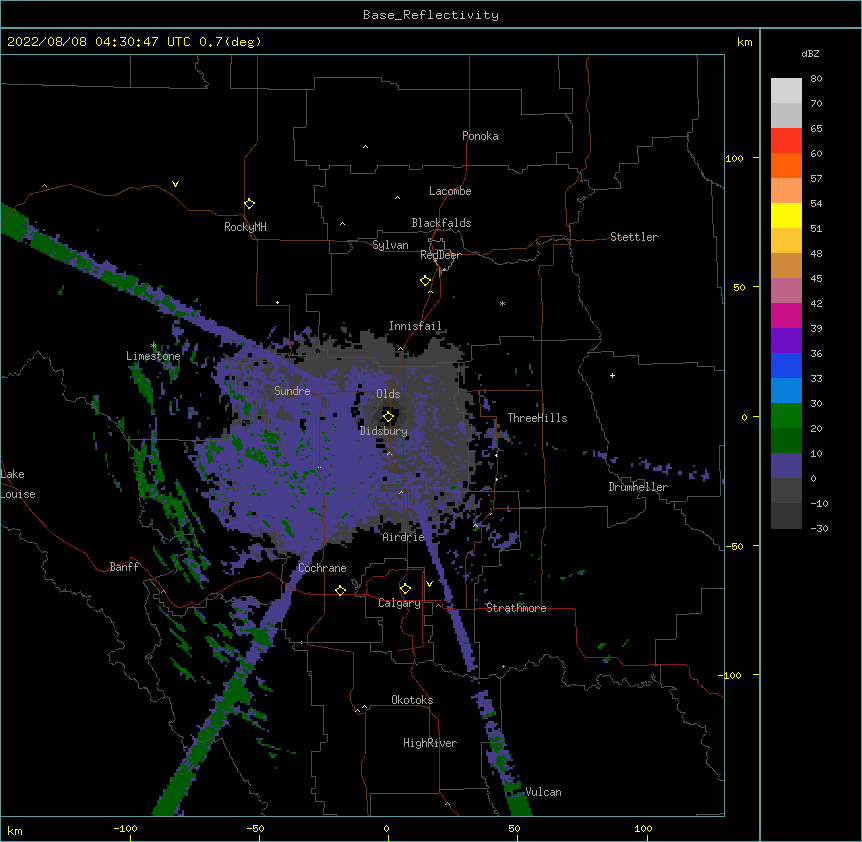Viewport: 862px width, 842px height.
Task: Select the Blackfalds label
Action: pos(441,223)
